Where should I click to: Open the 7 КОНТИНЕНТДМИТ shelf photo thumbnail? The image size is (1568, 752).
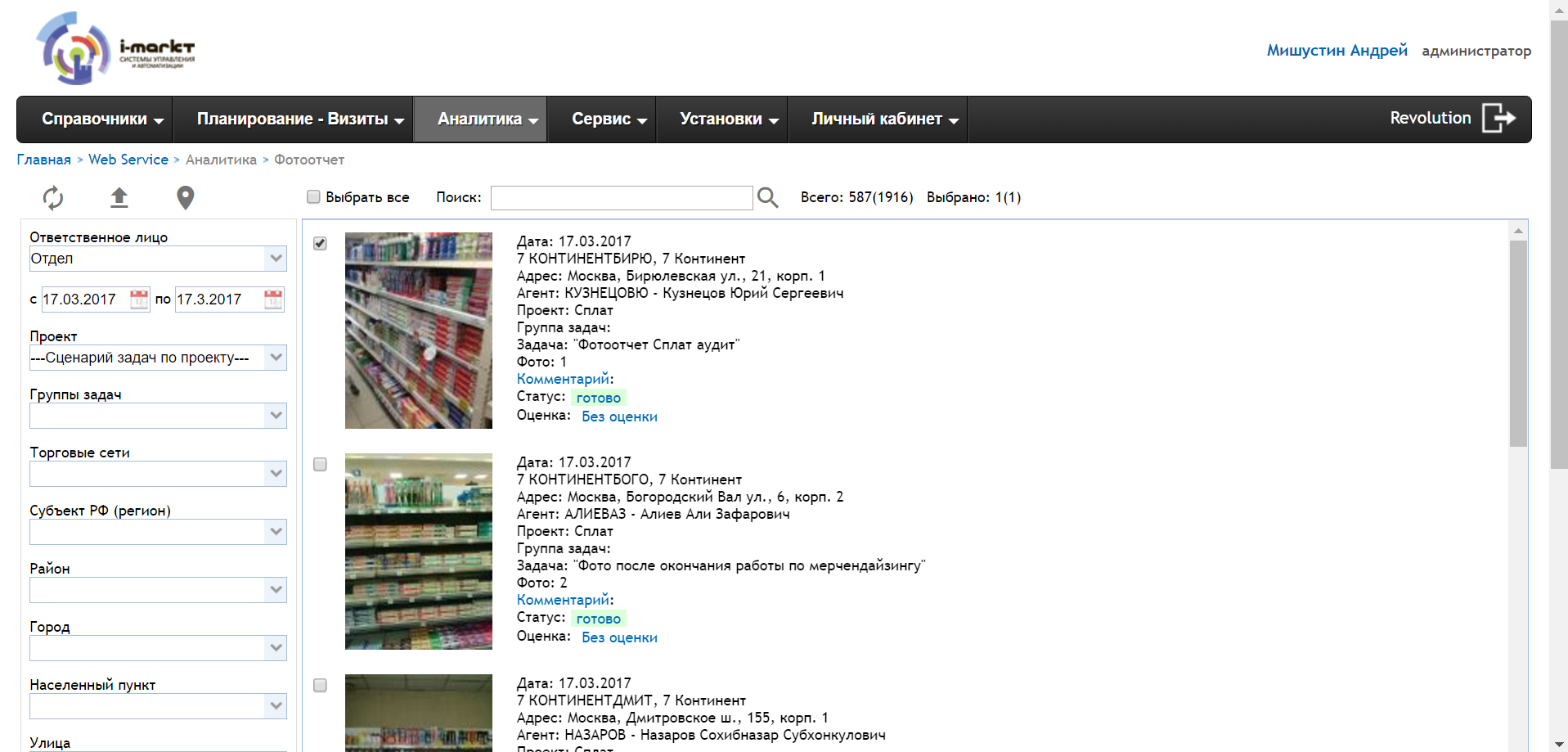coord(419,713)
